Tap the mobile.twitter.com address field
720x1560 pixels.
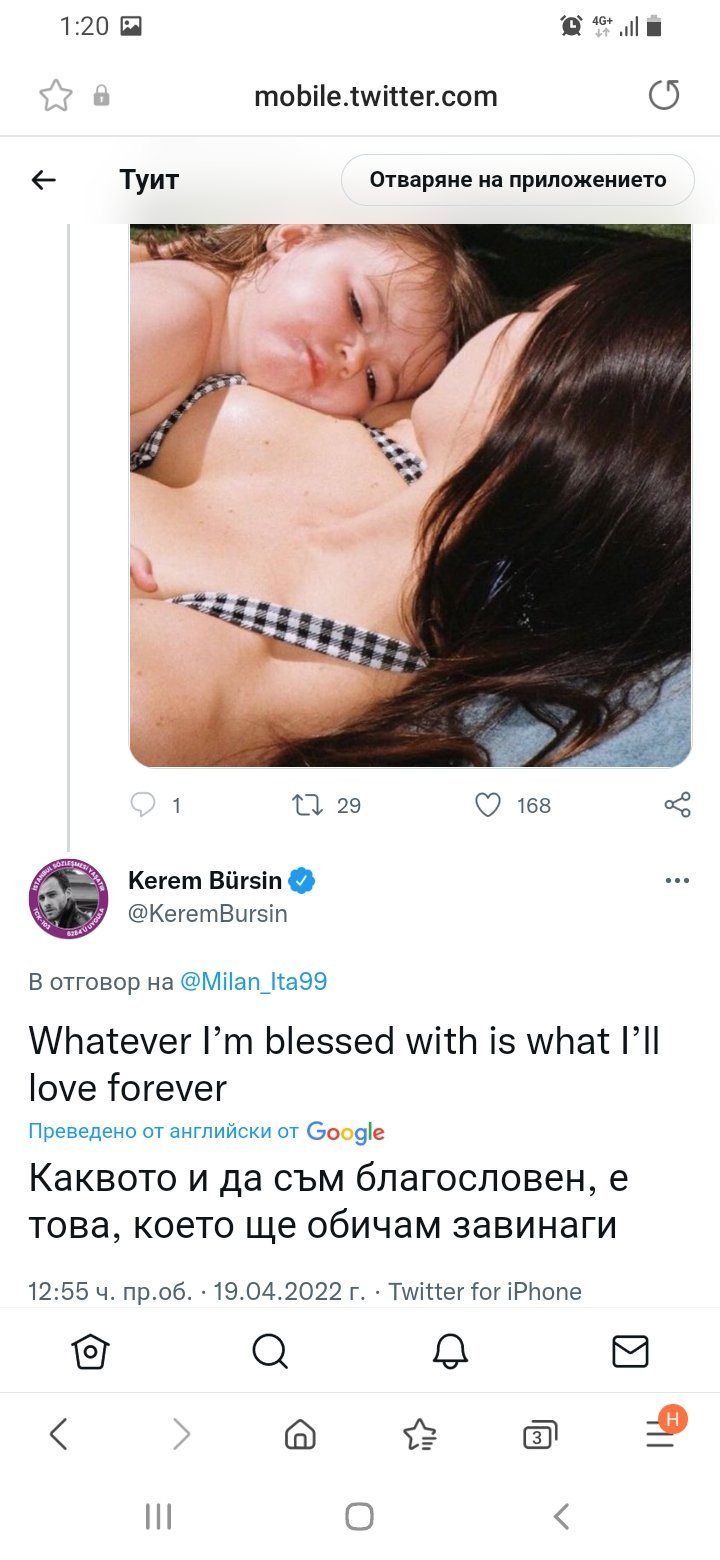376,96
